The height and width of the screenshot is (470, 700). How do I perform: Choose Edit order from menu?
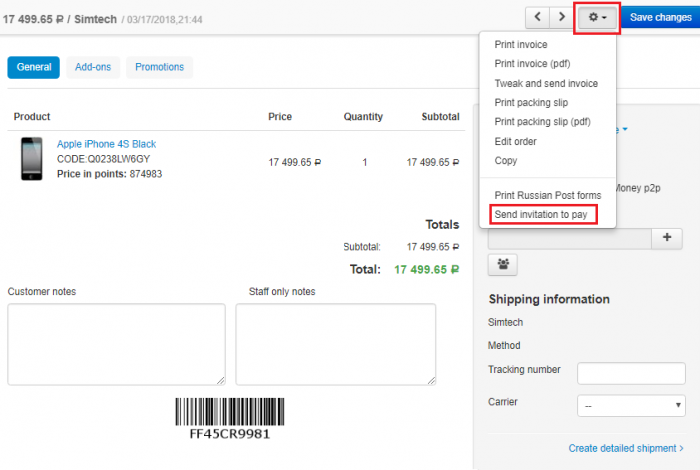[515, 141]
